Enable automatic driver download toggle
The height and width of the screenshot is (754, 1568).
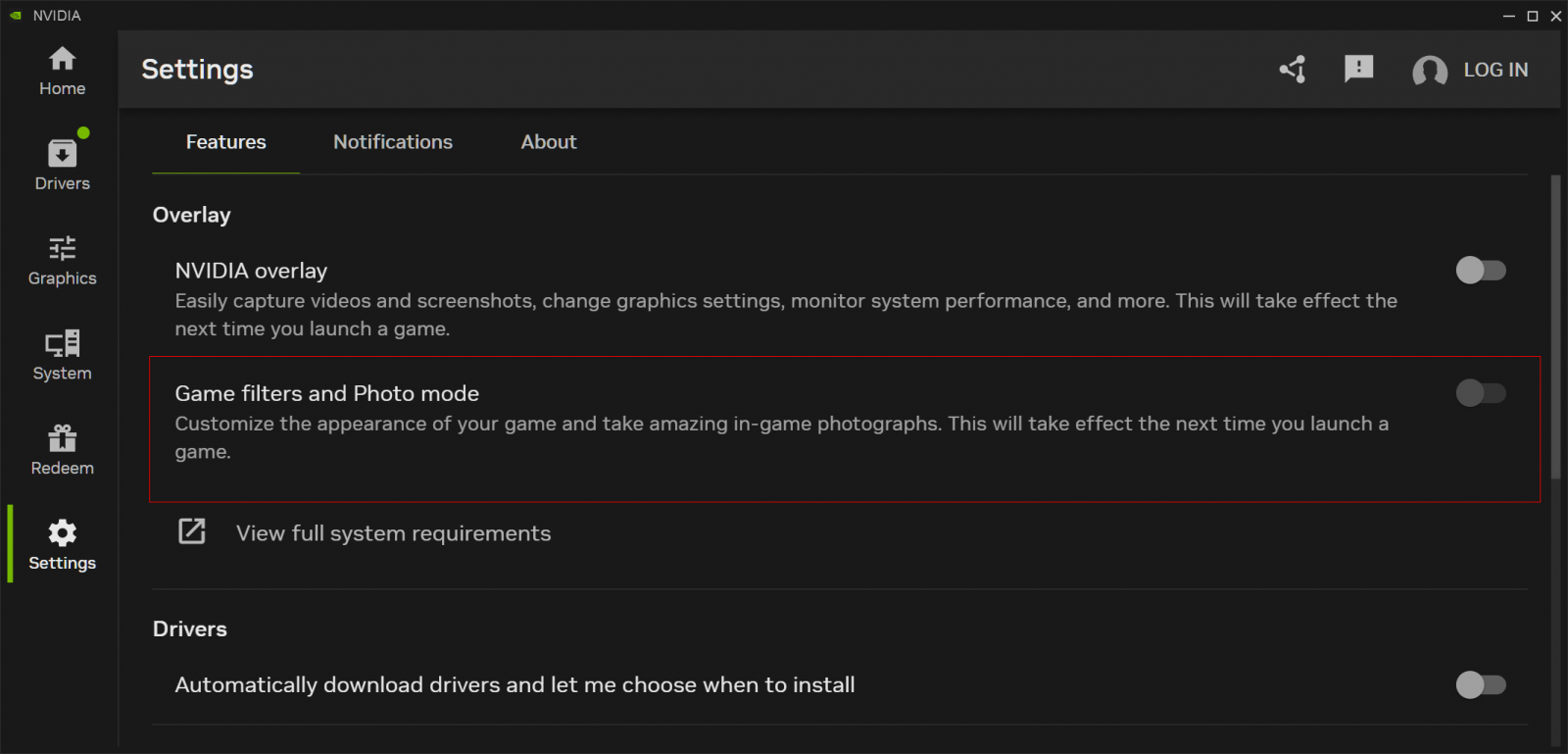[1480, 684]
